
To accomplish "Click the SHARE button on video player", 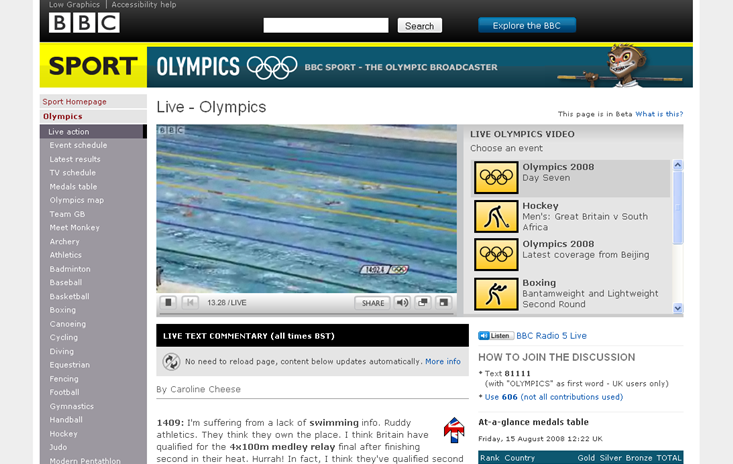I will pos(373,303).
